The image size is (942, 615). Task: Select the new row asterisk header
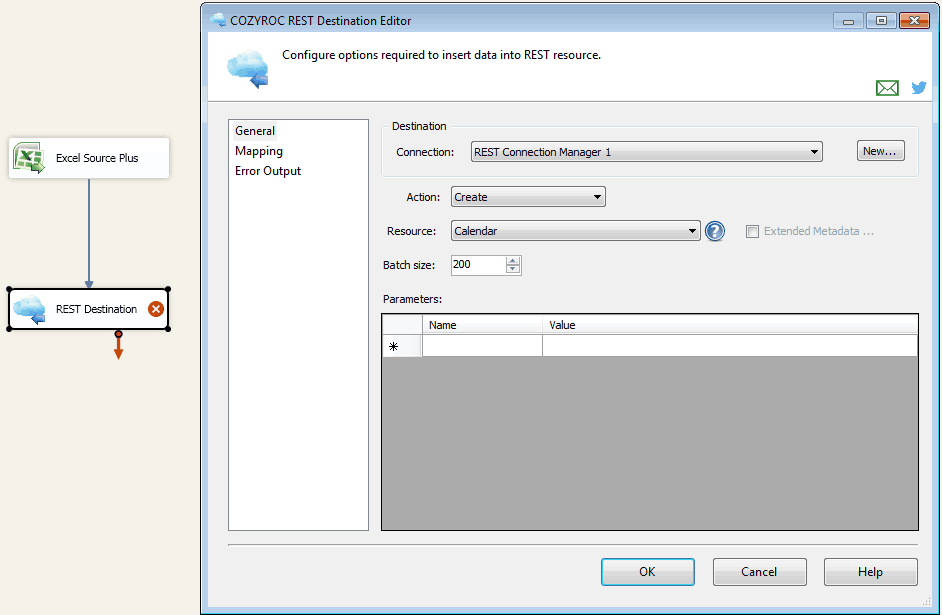click(x=402, y=346)
